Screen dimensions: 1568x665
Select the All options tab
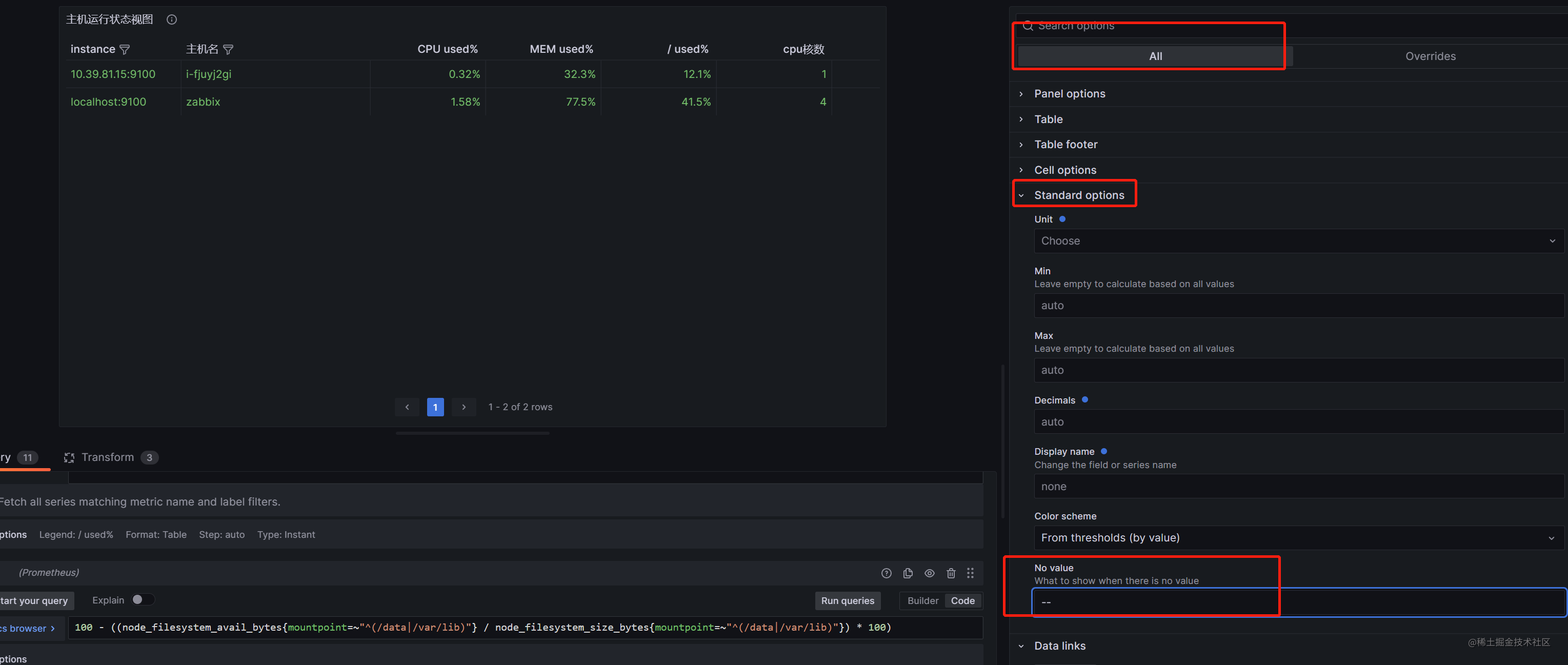click(1155, 56)
